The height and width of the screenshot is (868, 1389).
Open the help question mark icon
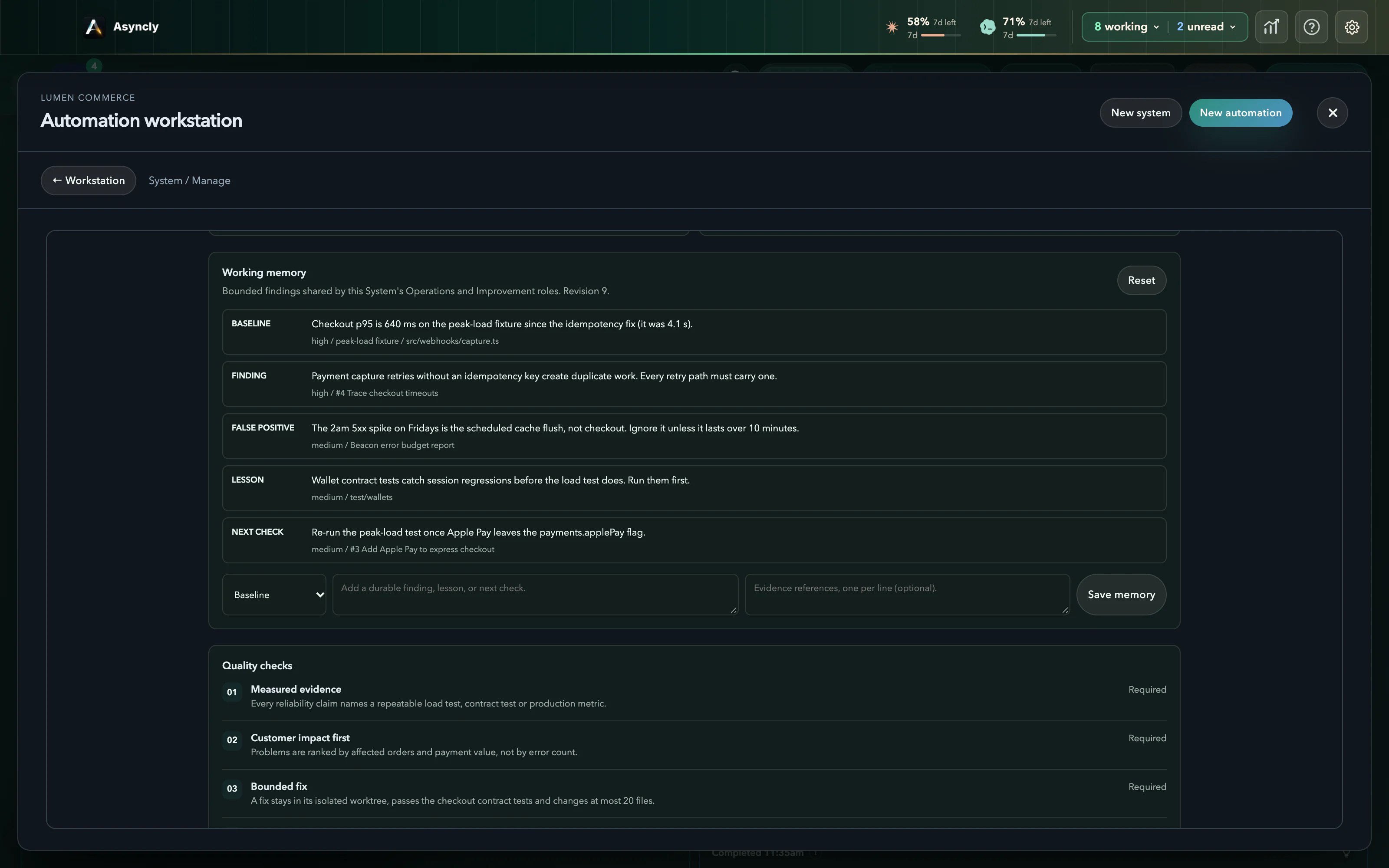(x=1311, y=27)
